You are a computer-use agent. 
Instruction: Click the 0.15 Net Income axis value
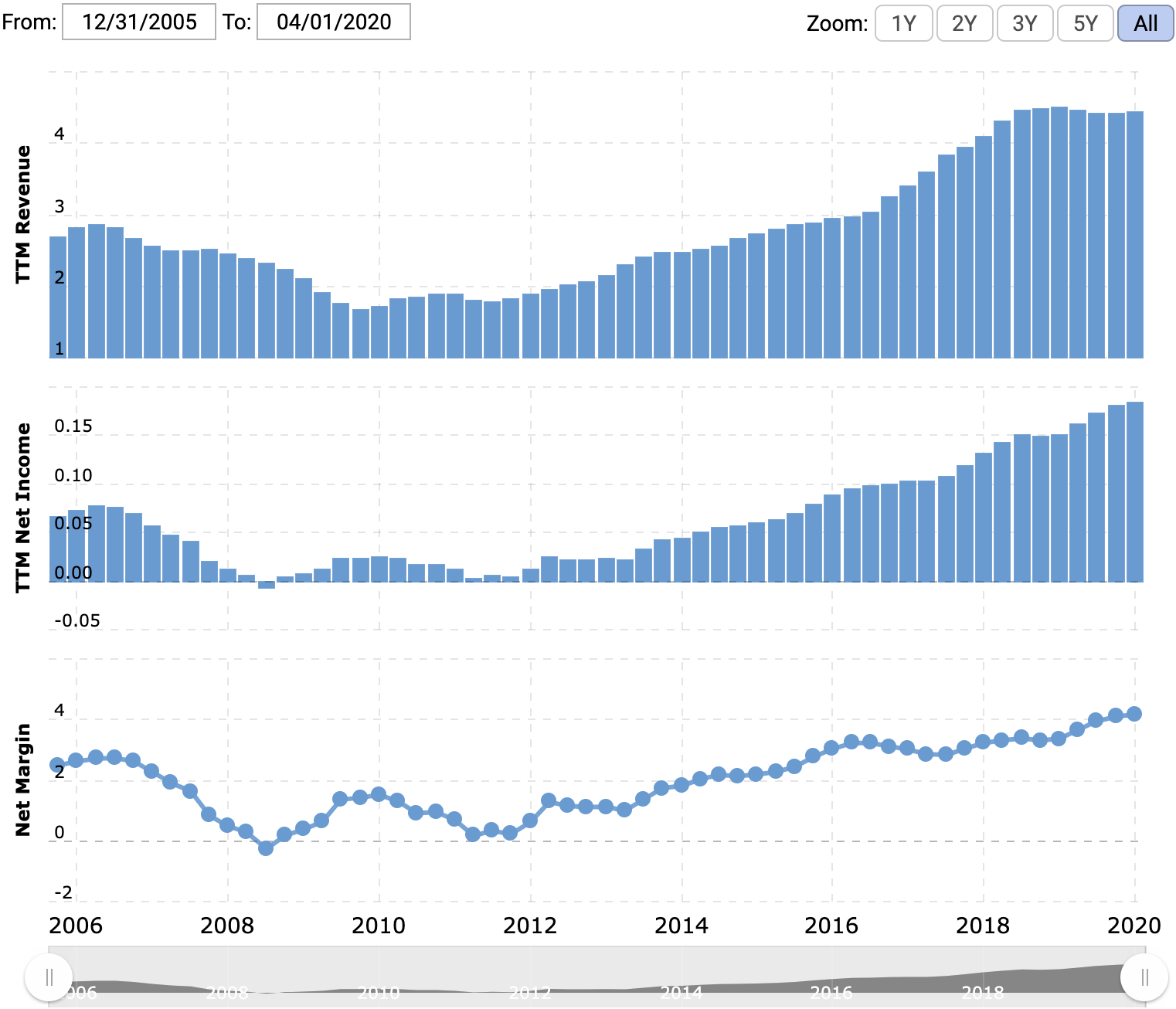73,426
